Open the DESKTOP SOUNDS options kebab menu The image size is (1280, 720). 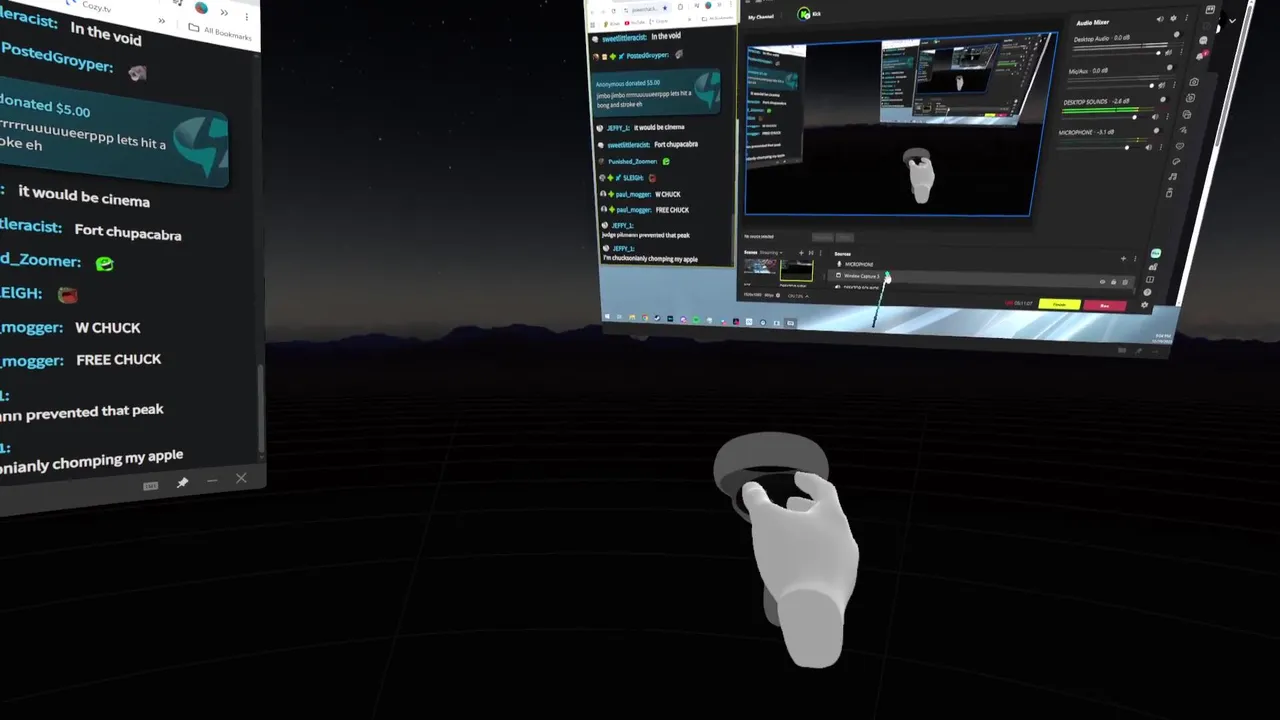[1167, 116]
